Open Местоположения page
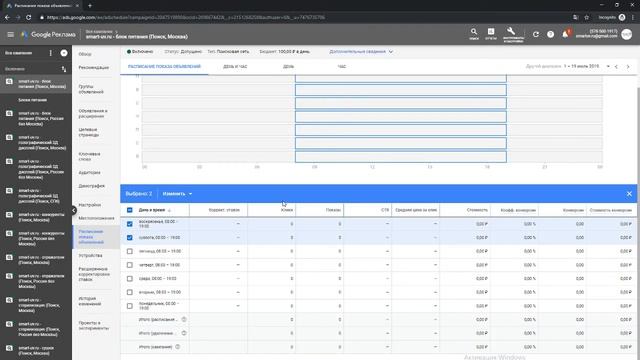This screenshot has height=360, width=640. [x=96, y=218]
